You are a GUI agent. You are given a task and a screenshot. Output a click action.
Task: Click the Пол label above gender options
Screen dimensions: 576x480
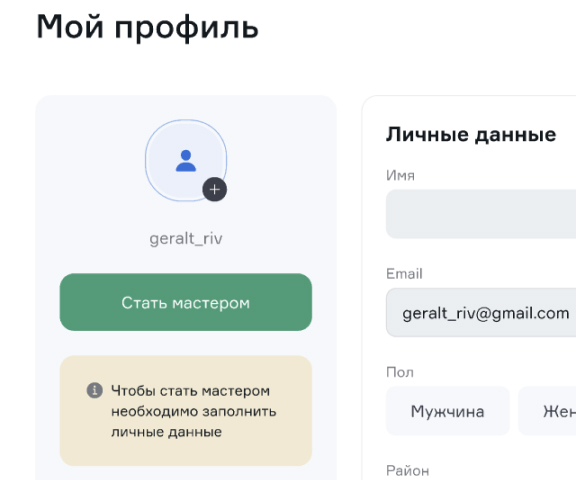pyautogui.click(x=400, y=372)
